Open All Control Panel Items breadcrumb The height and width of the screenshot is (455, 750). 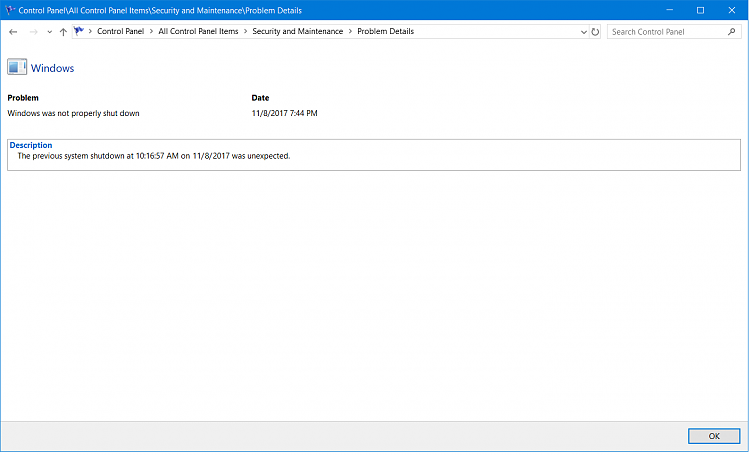[198, 31]
